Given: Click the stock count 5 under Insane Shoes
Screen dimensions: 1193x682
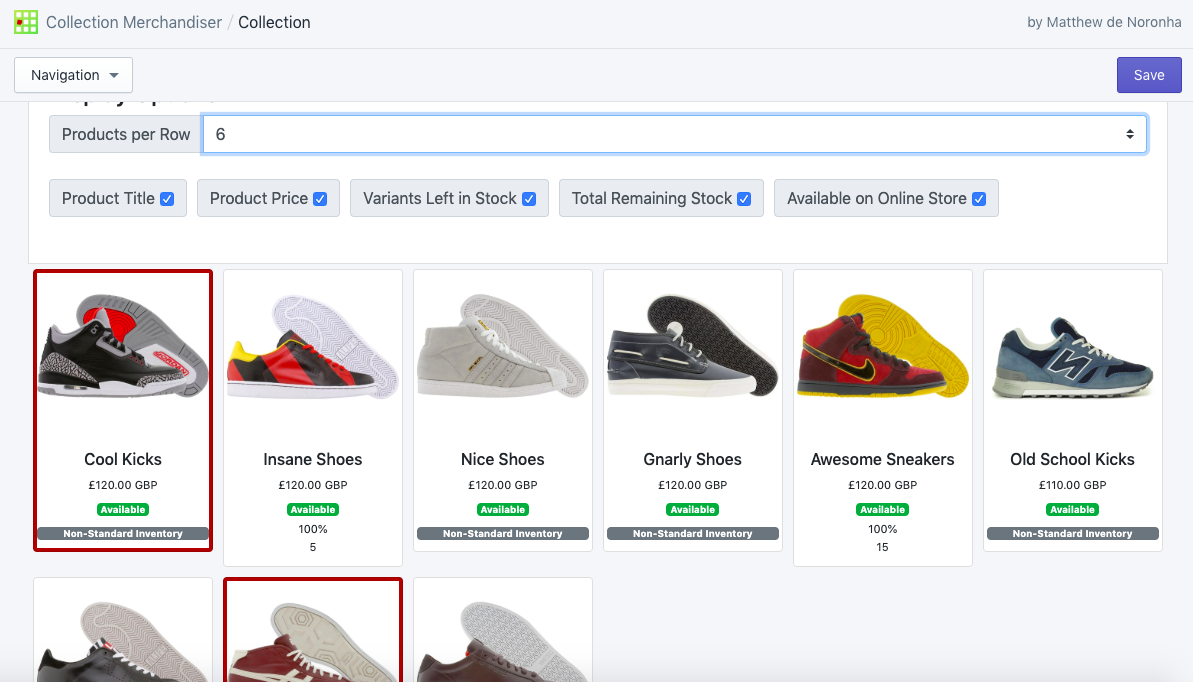Looking at the screenshot, I should 313,547.
